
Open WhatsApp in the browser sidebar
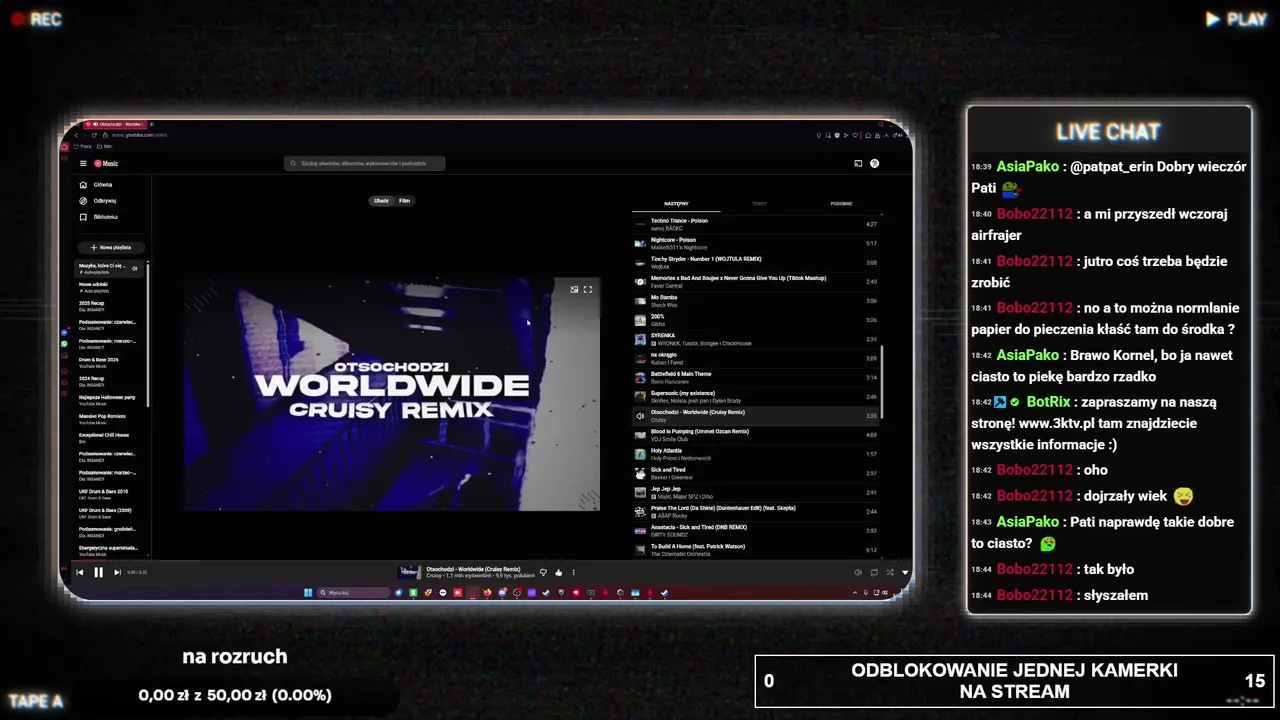65,343
